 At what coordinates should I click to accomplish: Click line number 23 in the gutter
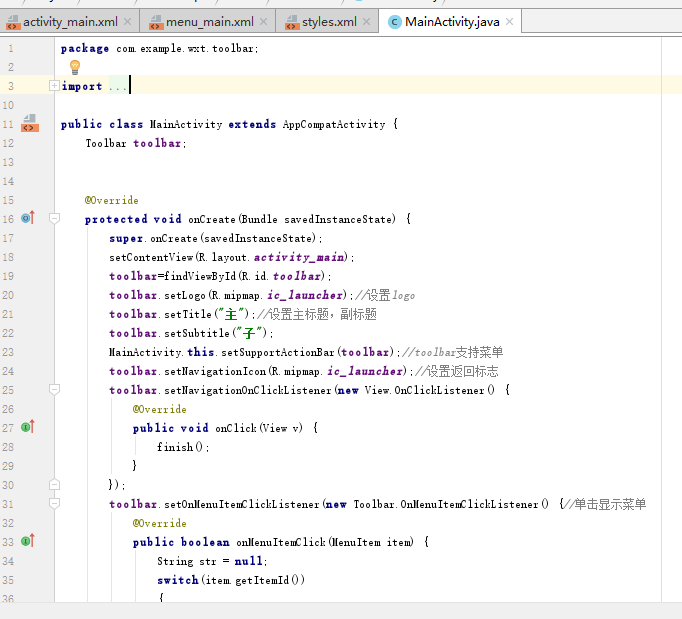tap(8, 352)
